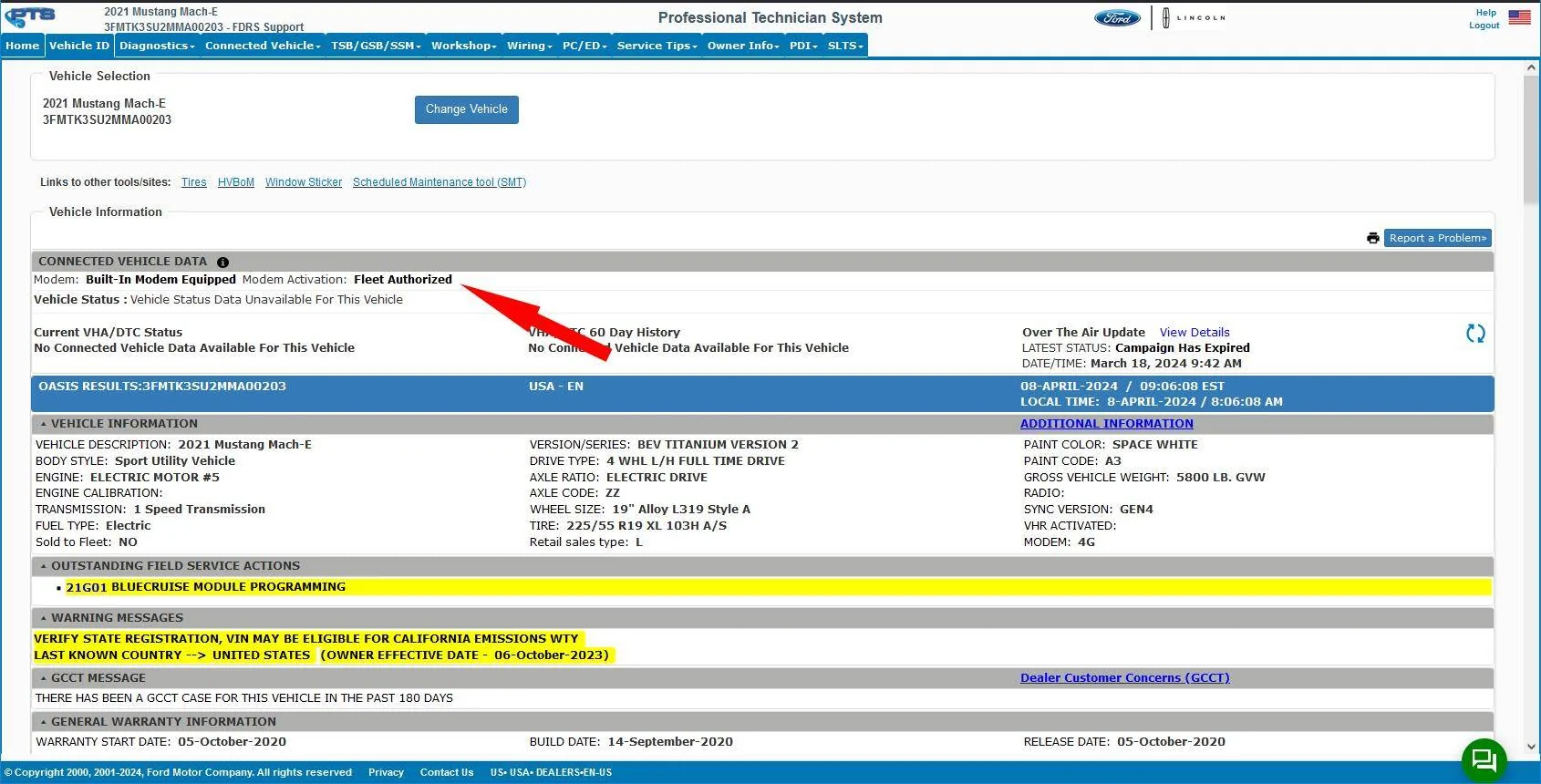
Task: Click the 'SPACE WHITE' paint color value
Action: coord(1155,445)
